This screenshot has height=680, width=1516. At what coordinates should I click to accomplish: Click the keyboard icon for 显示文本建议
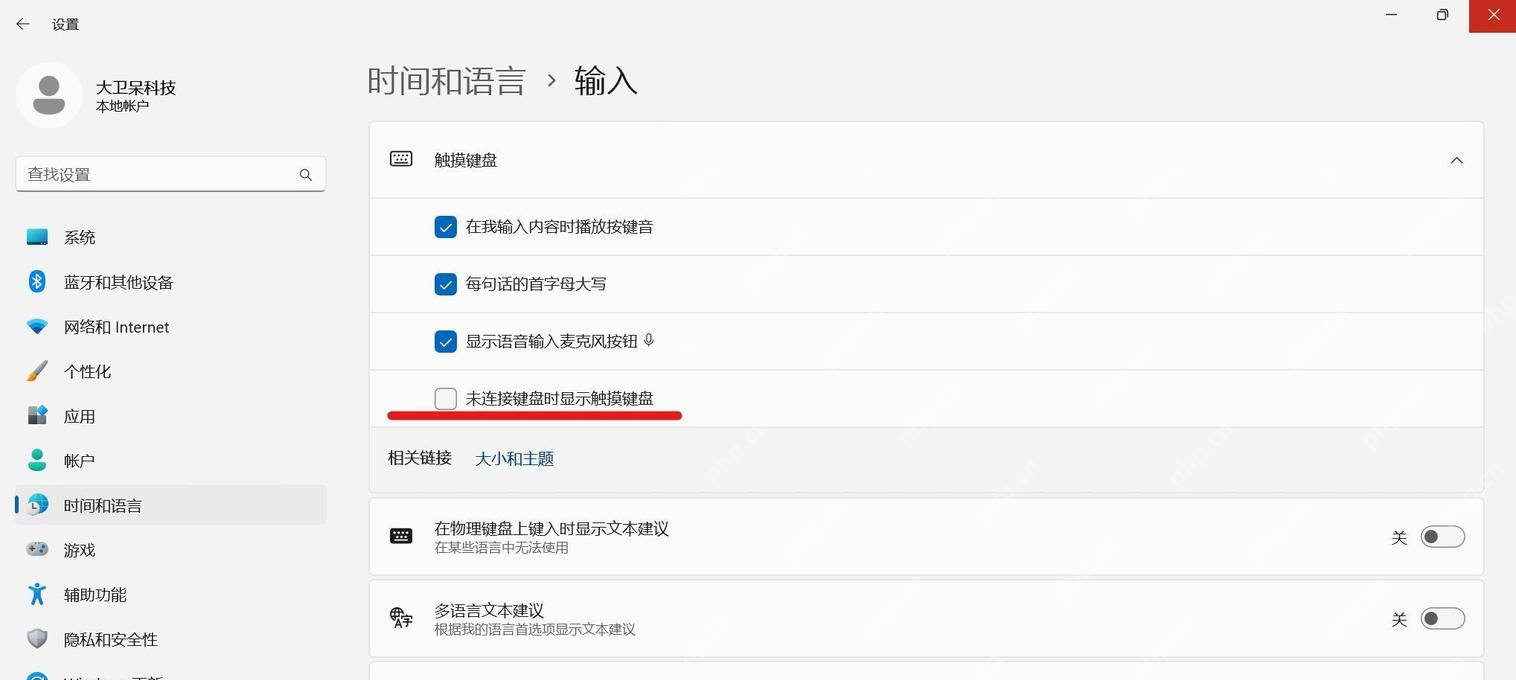401,536
